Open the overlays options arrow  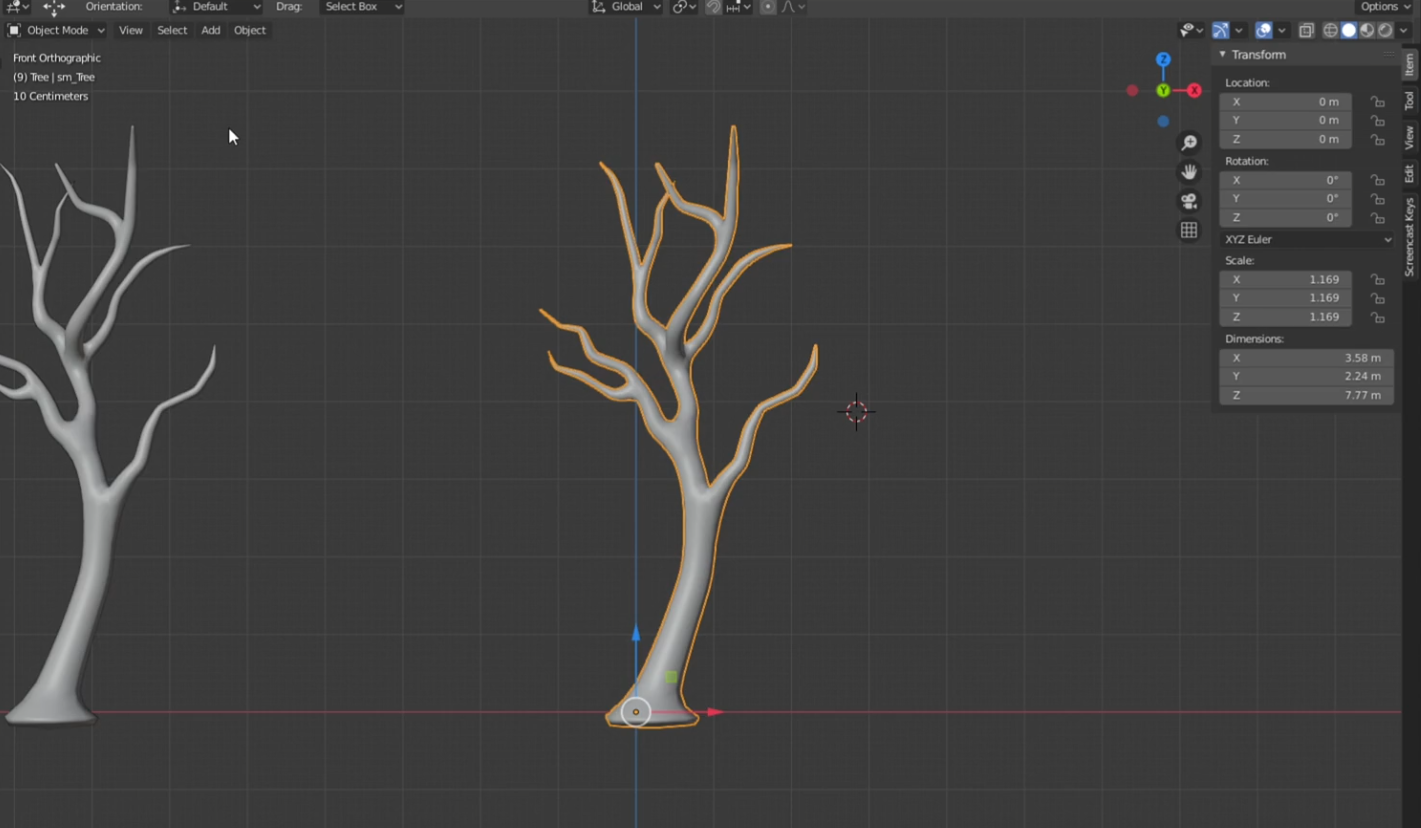click(x=1282, y=30)
